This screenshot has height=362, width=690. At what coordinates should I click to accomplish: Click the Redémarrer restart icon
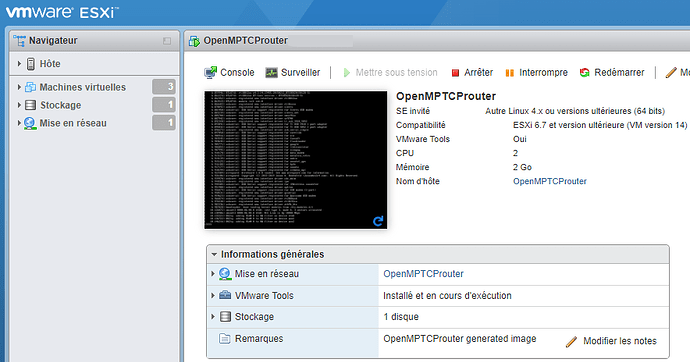point(584,73)
